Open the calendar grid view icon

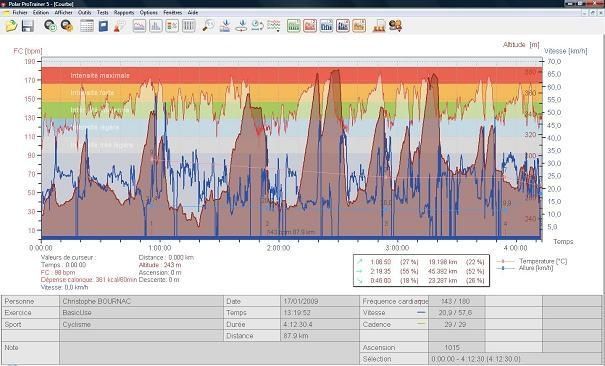(87, 26)
